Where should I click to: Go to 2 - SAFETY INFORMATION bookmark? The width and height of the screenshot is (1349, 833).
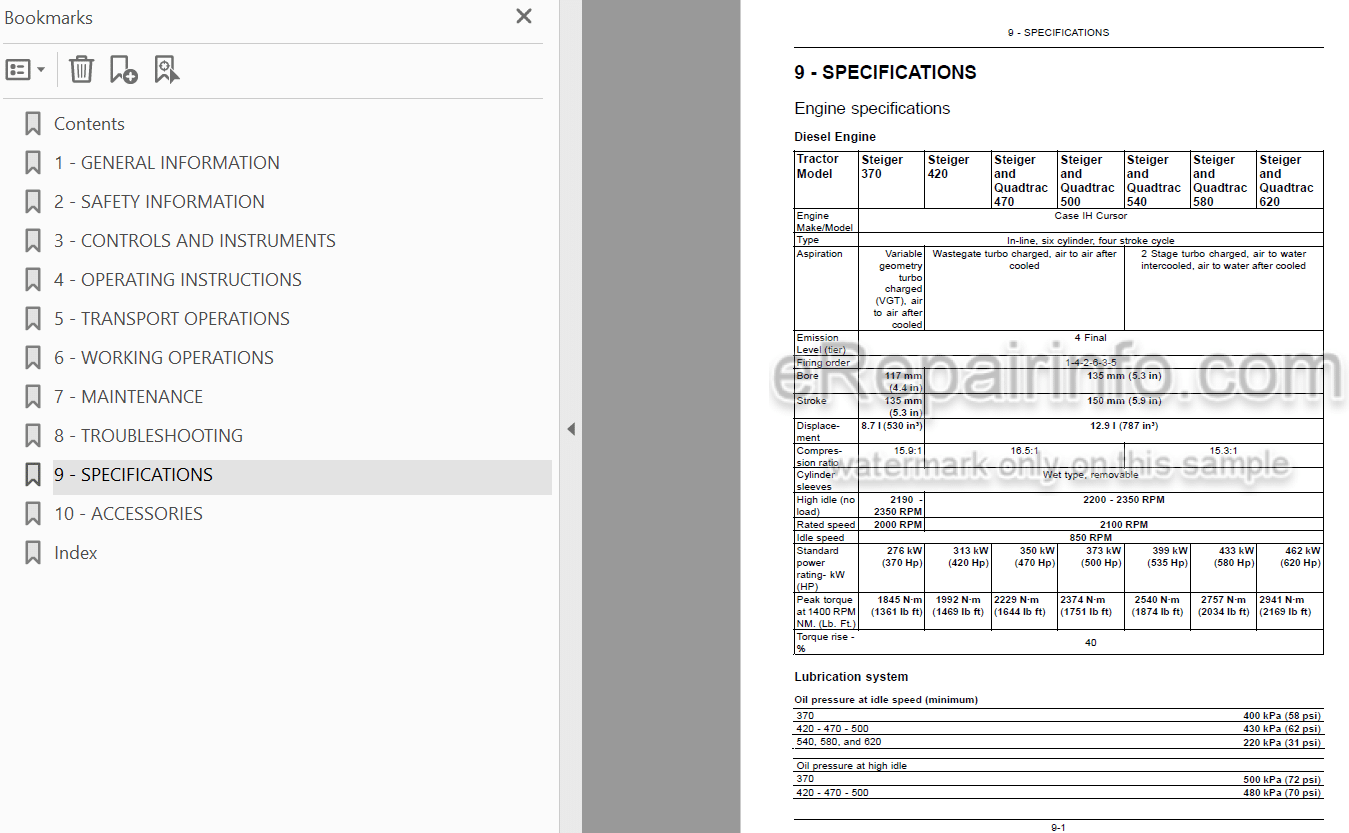click(x=159, y=202)
